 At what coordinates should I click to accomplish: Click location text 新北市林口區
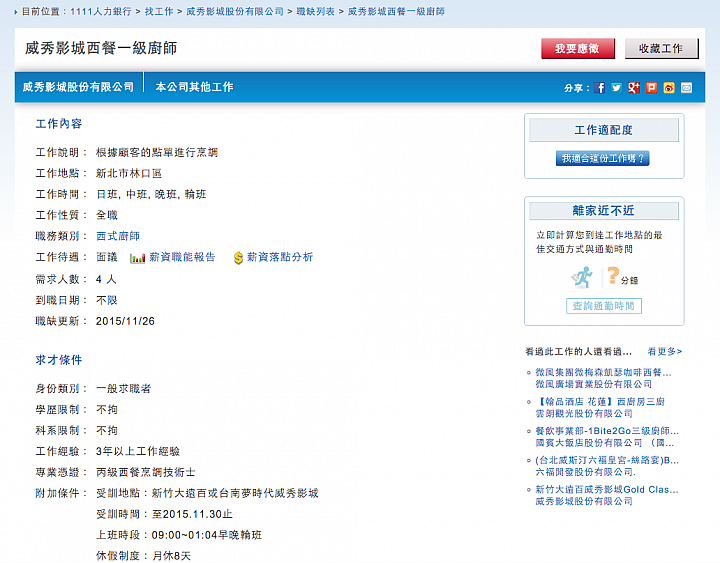tap(129, 174)
